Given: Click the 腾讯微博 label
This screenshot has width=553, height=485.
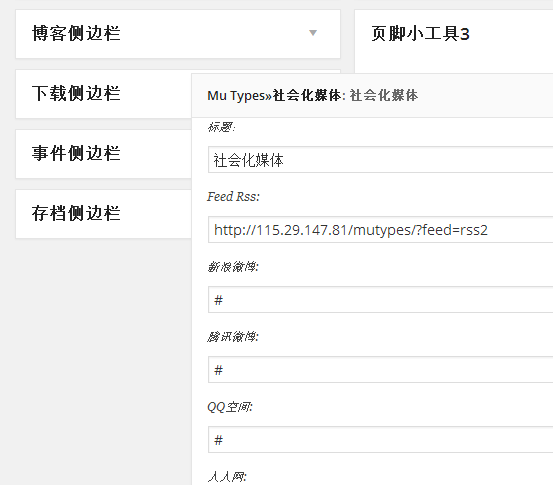Looking at the screenshot, I should pyautogui.click(x=233, y=337).
